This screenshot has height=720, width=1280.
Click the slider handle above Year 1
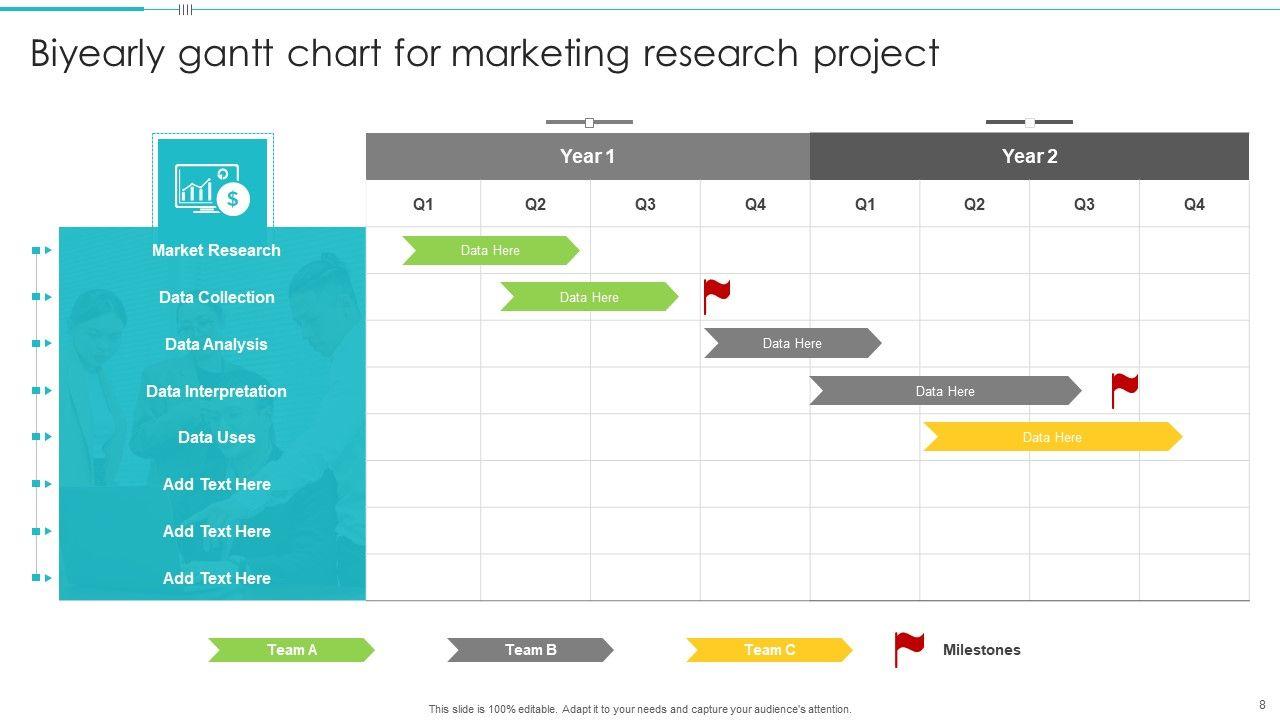589,123
